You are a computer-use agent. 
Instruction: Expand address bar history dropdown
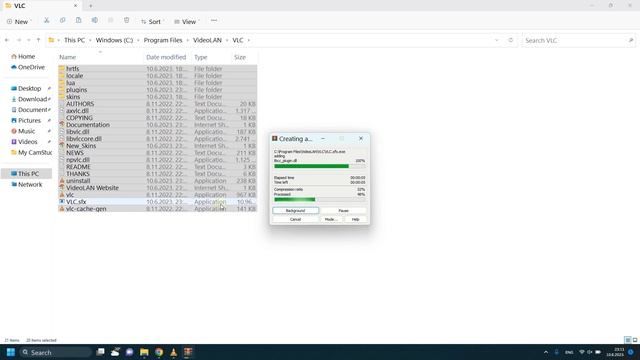(x=496, y=40)
